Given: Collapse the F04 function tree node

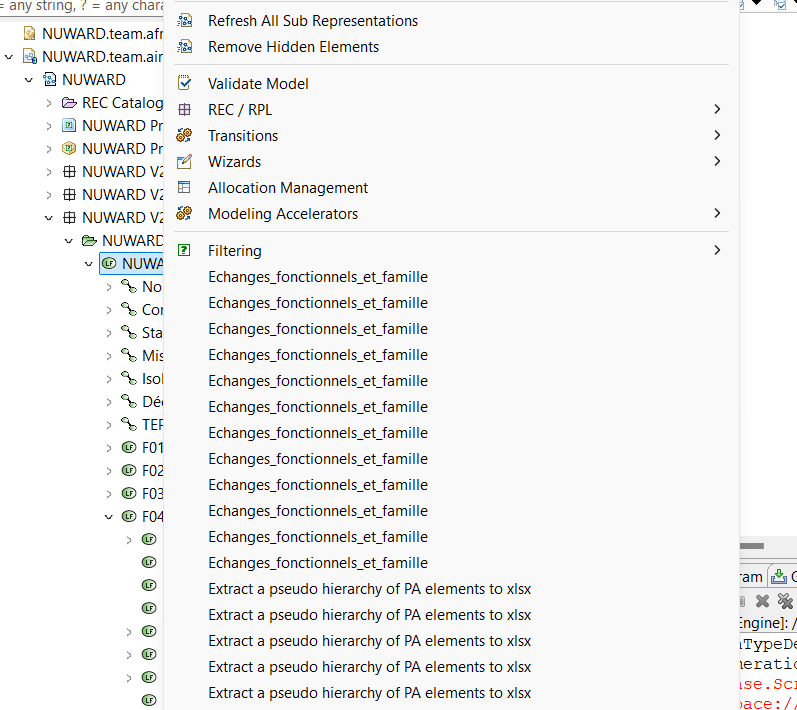Looking at the screenshot, I should (109, 517).
